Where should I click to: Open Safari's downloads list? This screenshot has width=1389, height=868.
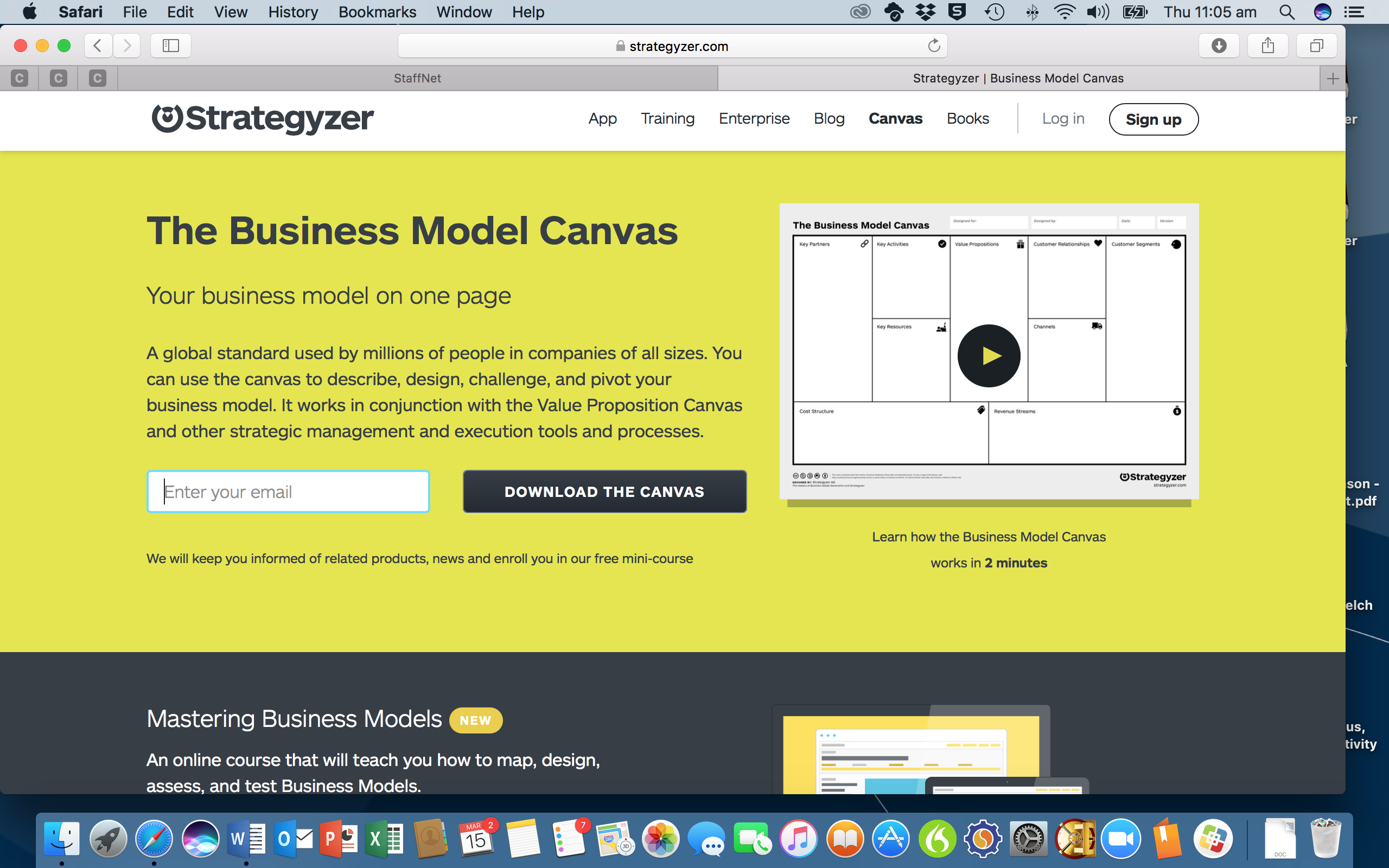(x=1219, y=46)
